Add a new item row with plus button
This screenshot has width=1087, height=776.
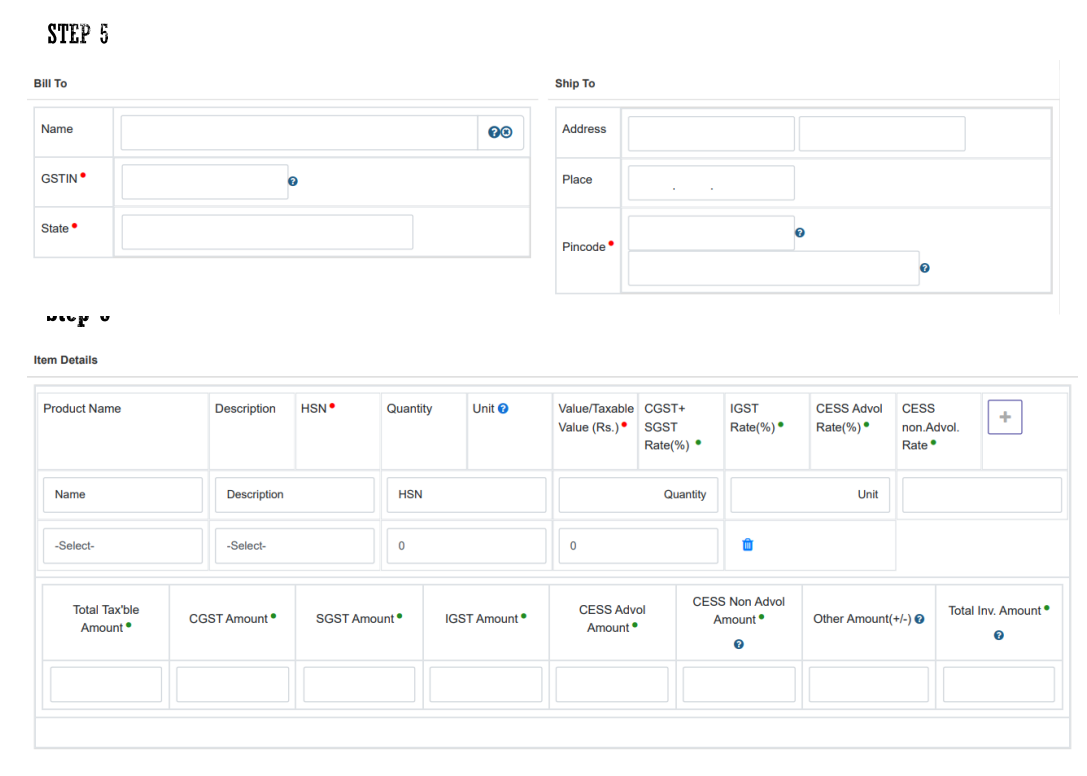pyautogui.click(x=1005, y=417)
